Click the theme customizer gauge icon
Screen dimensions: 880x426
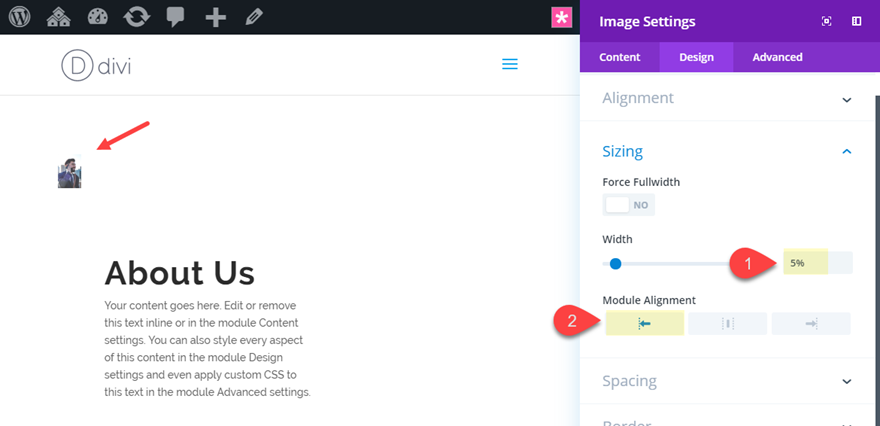point(97,17)
